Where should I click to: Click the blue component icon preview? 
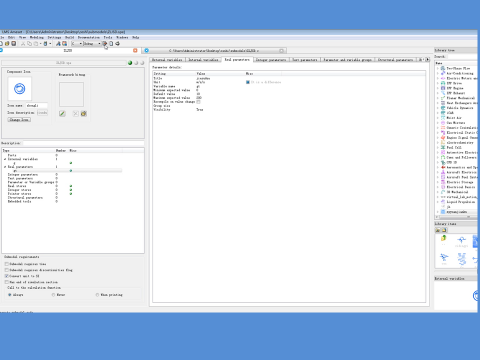[20, 89]
